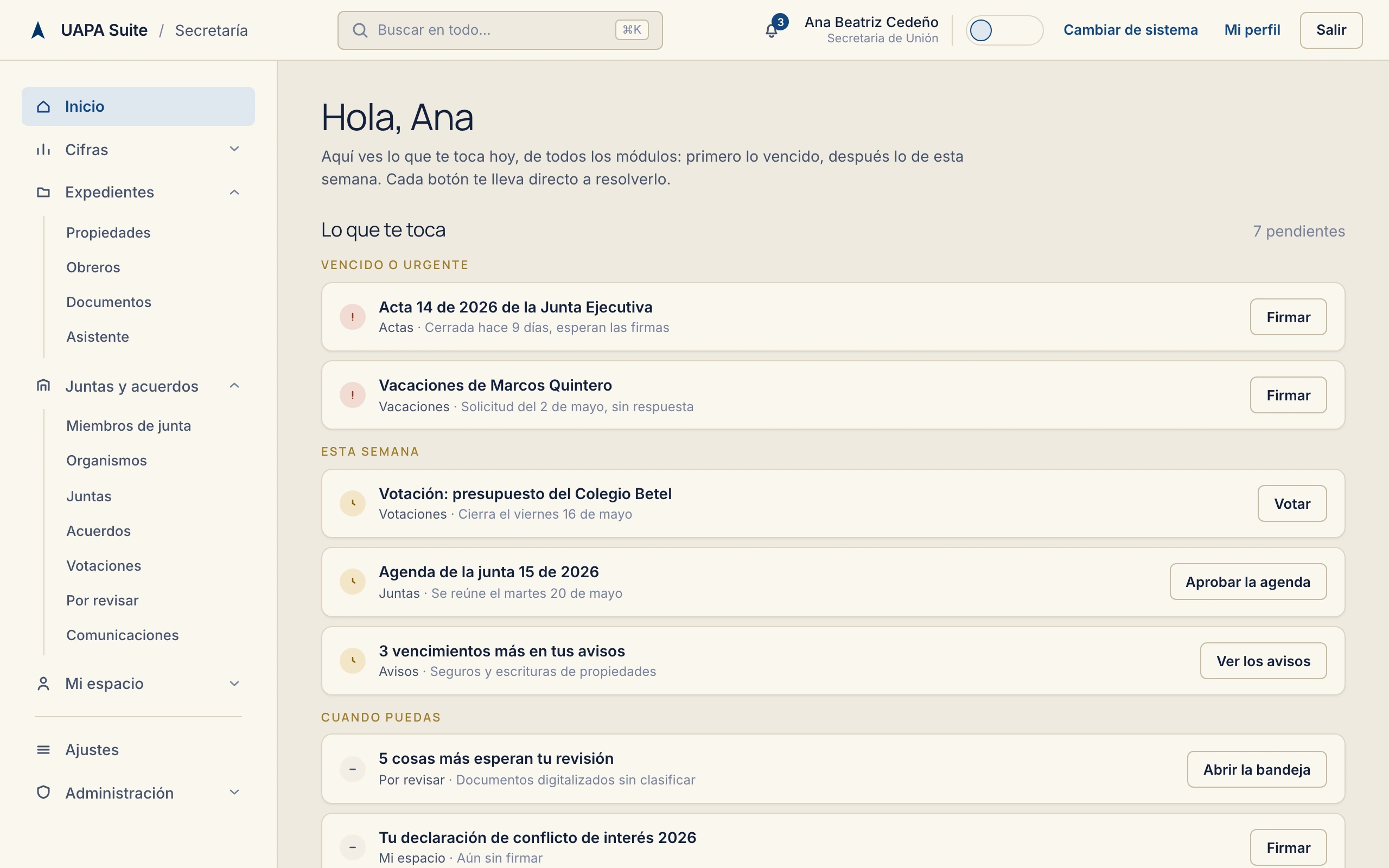Click the Salir button
Image resolution: width=1389 pixels, height=868 pixels.
[1331, 30]
